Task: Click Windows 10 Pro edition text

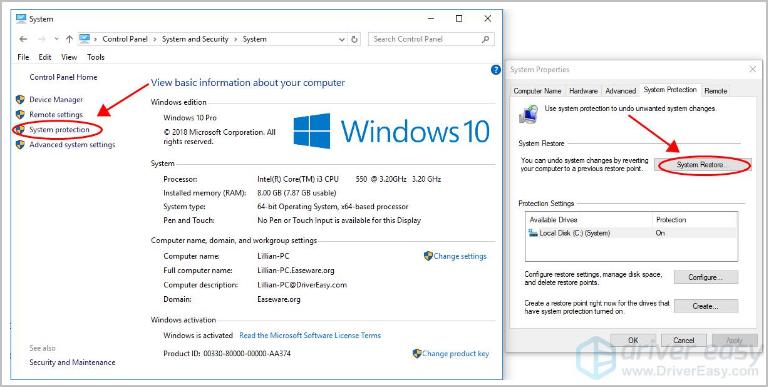Action: tap(190, 118)
